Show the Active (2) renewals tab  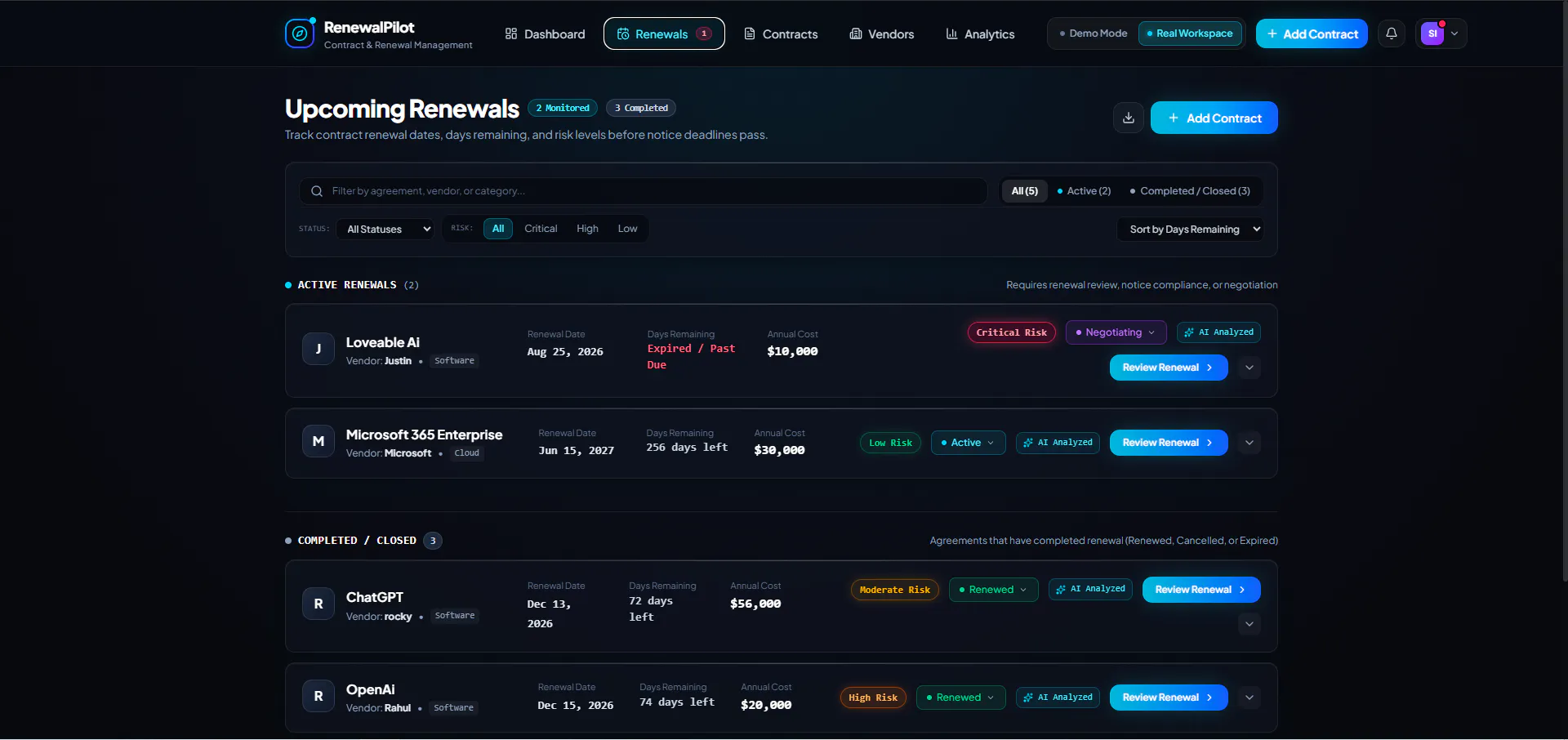tap(1084, 191)
